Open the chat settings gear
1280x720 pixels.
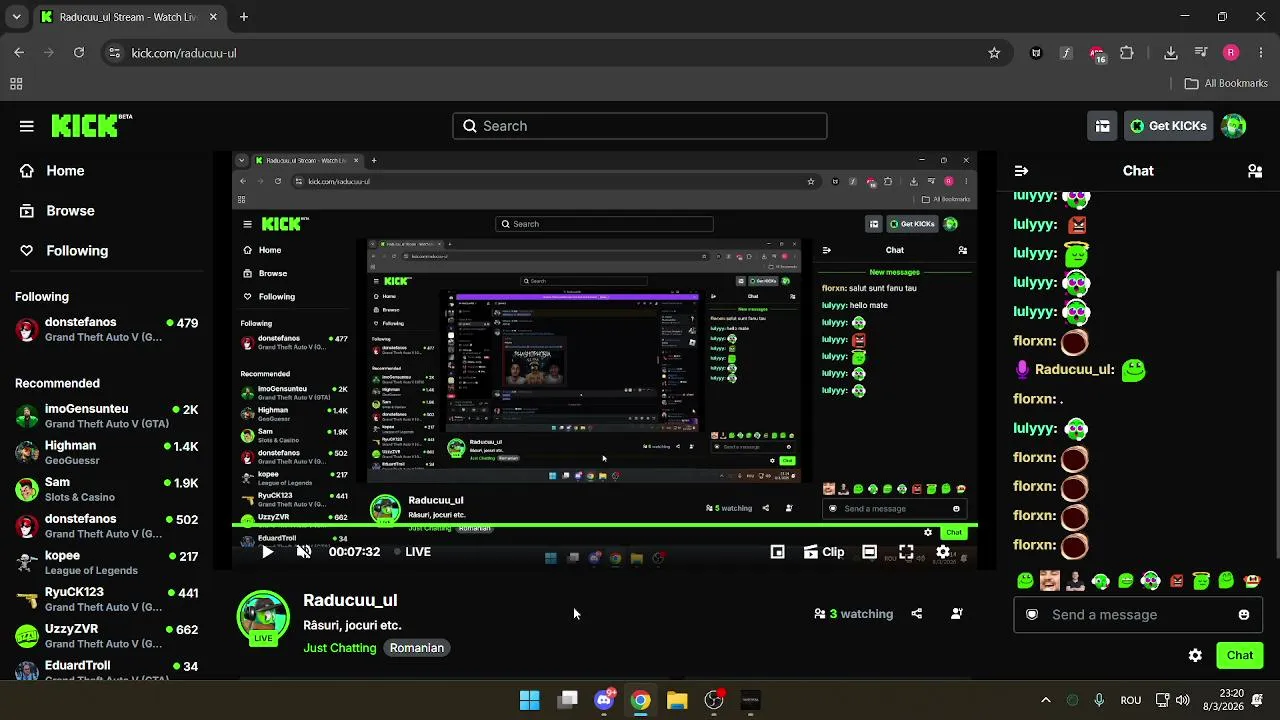point(1195,656)
